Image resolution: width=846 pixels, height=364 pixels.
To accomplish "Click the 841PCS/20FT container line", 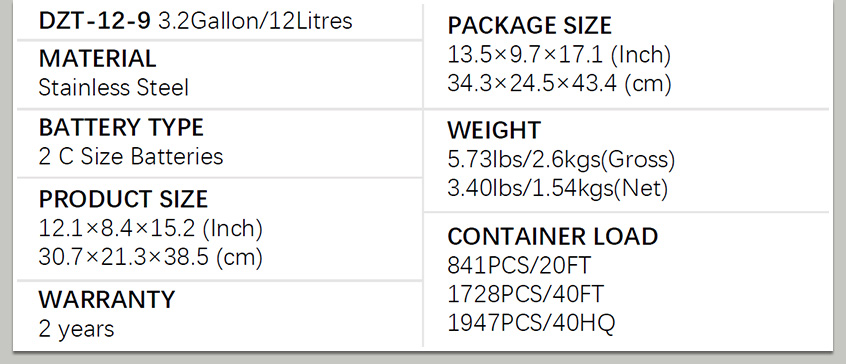I will 519,265.
